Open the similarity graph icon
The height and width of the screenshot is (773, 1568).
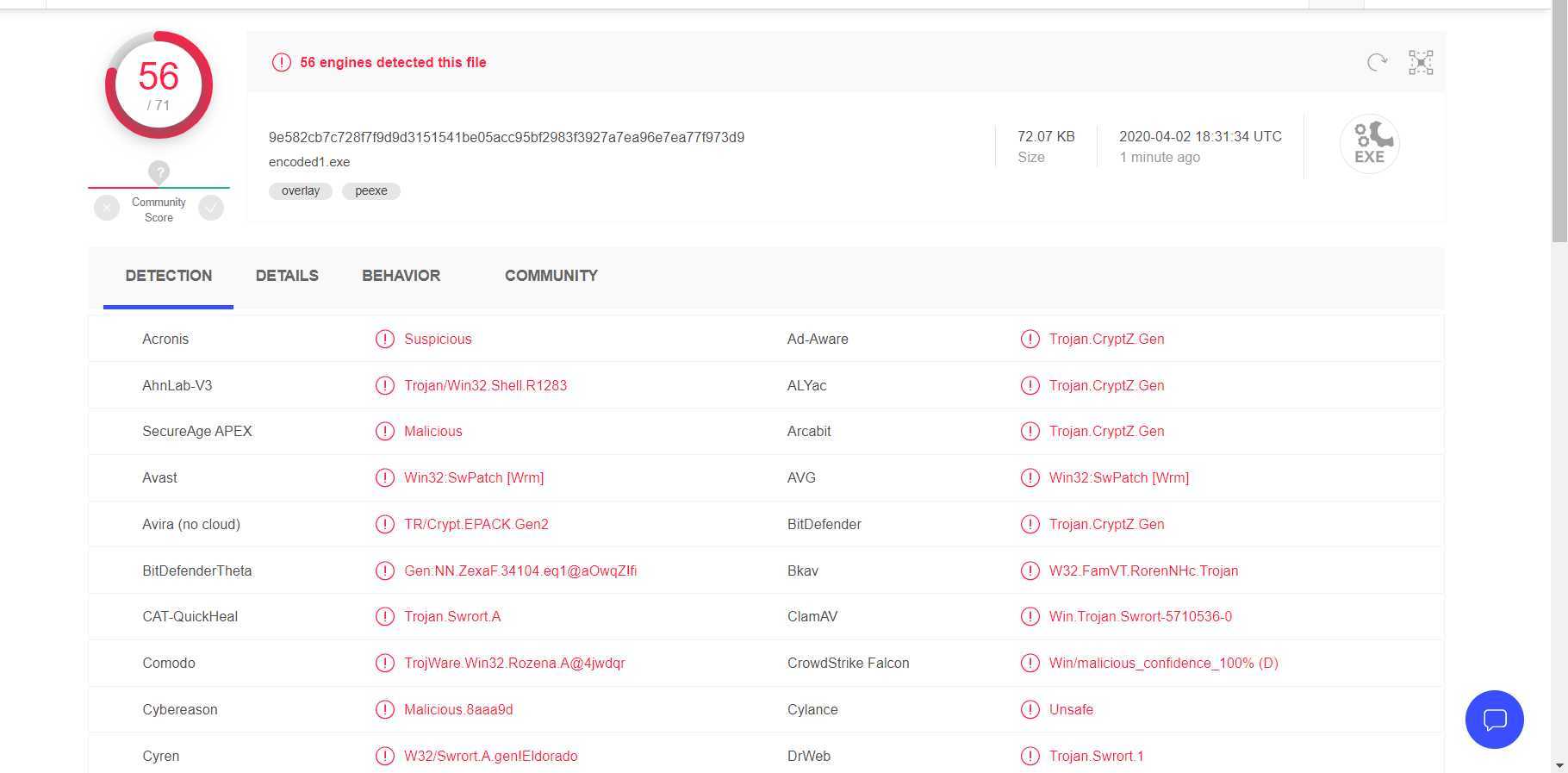(1421, 62)
